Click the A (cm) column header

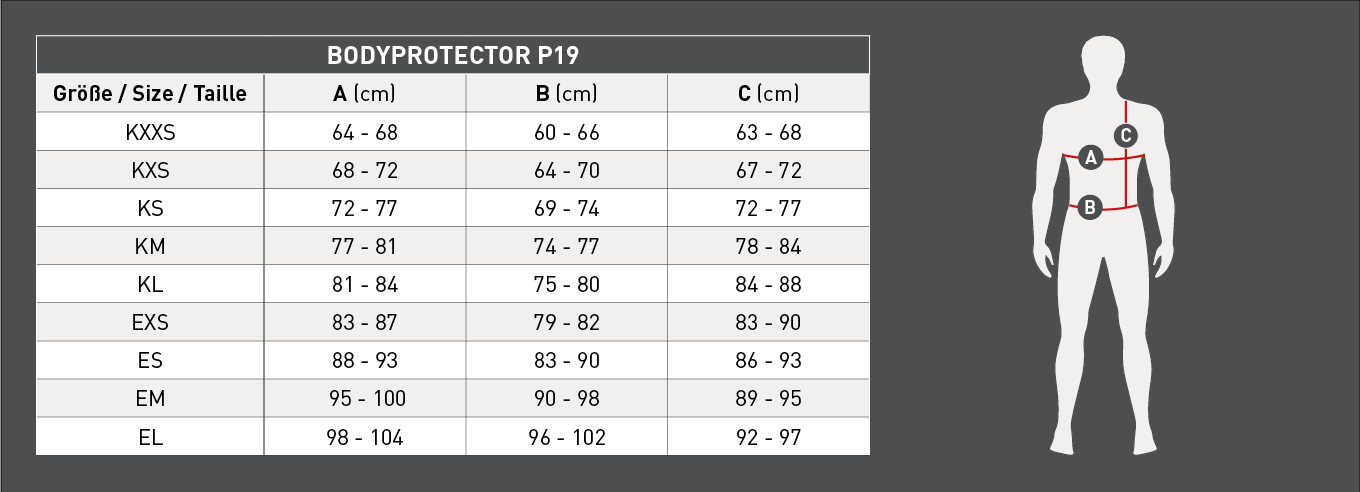click(x=365, y=94)
